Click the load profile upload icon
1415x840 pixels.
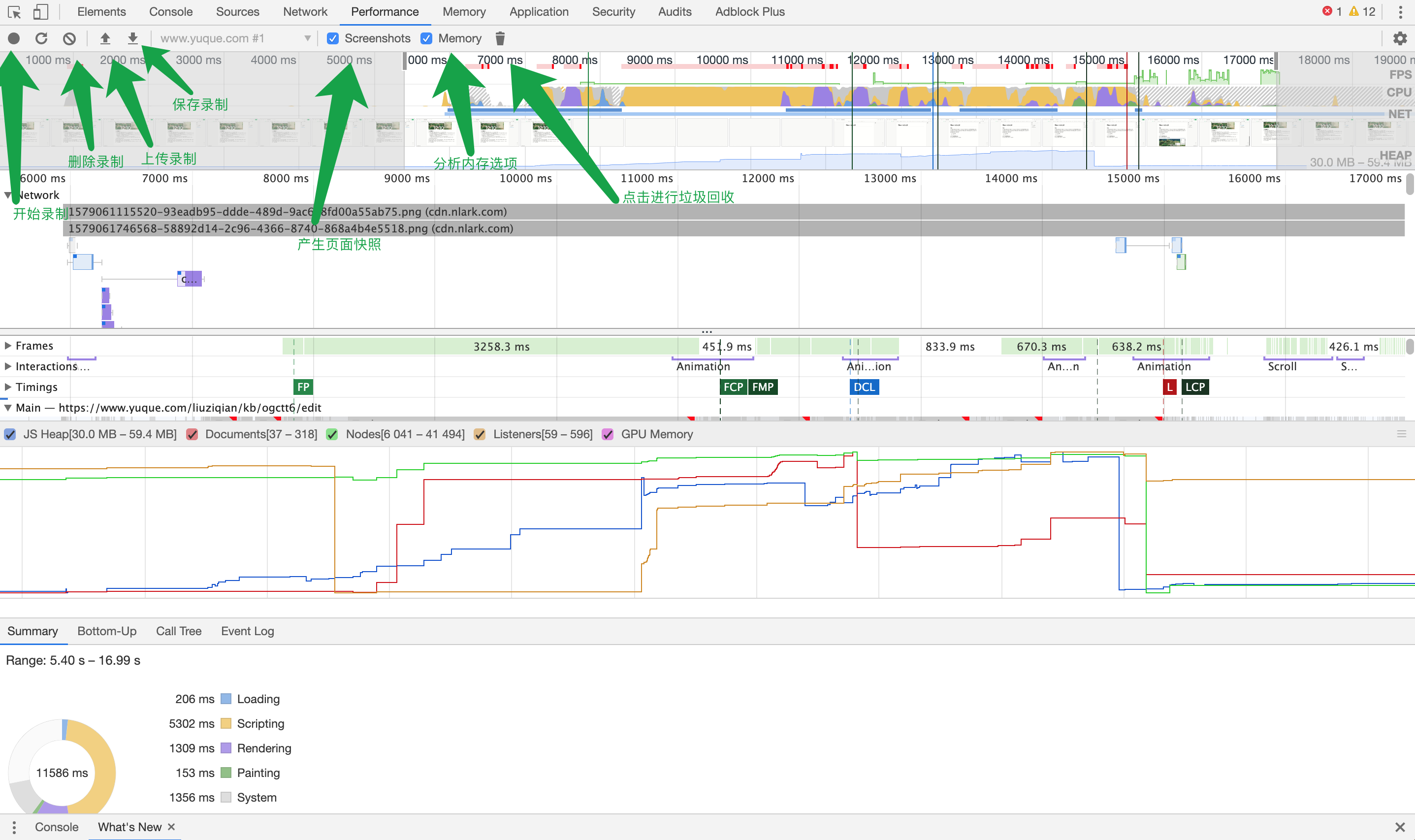point(105,38)
